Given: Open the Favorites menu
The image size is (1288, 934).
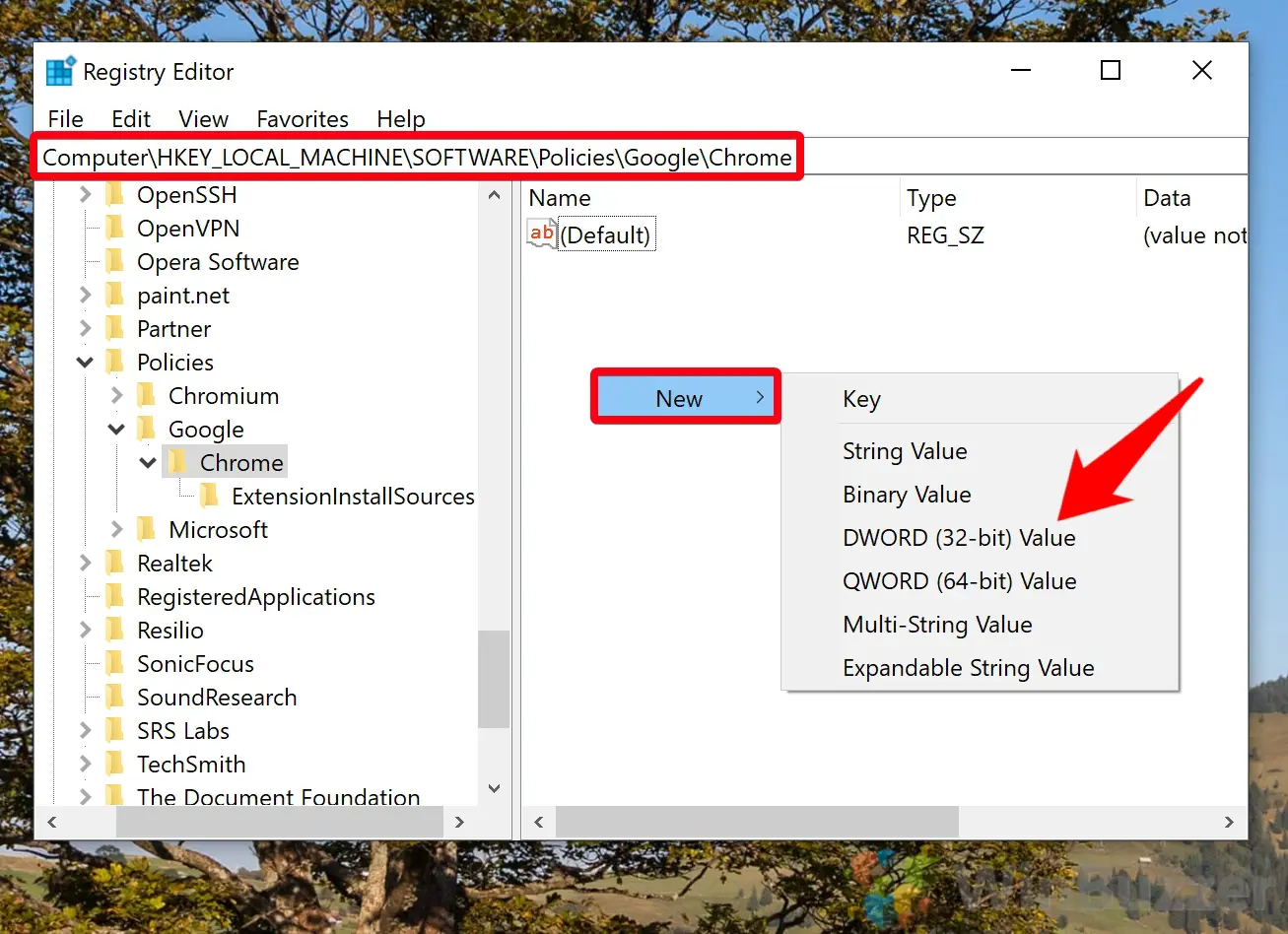Looking at the screenshot, I should click(302, 118).
